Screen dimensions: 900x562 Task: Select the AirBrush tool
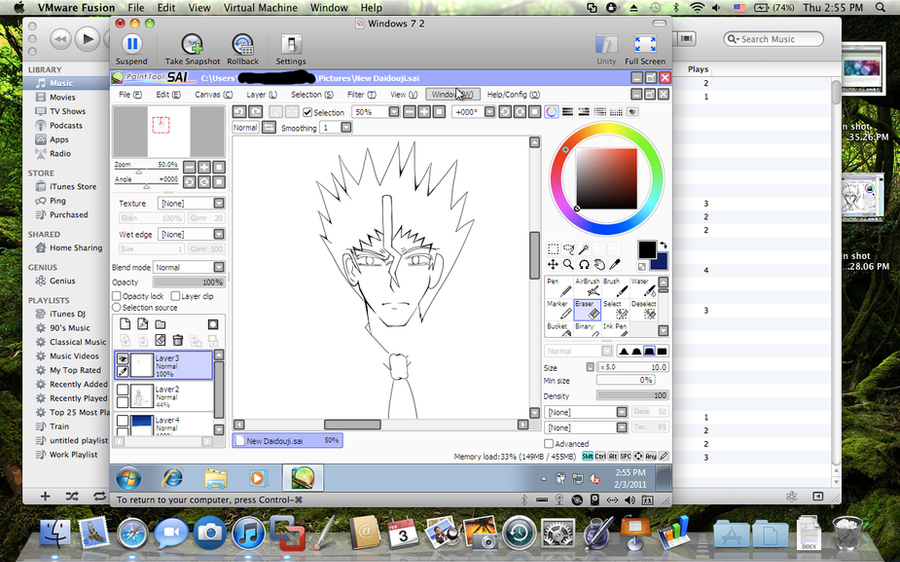click(x=587, y=287)
